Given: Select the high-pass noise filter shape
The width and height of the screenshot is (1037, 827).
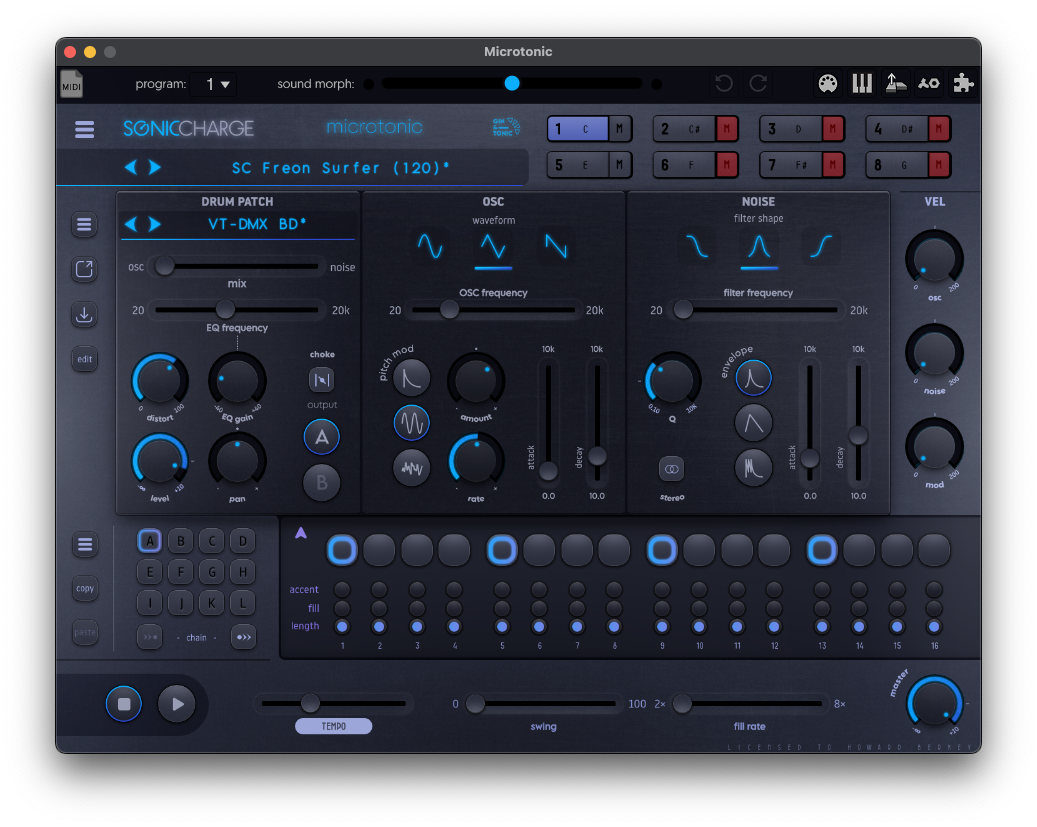Looking at the screenshot, I should pos(821,245).
